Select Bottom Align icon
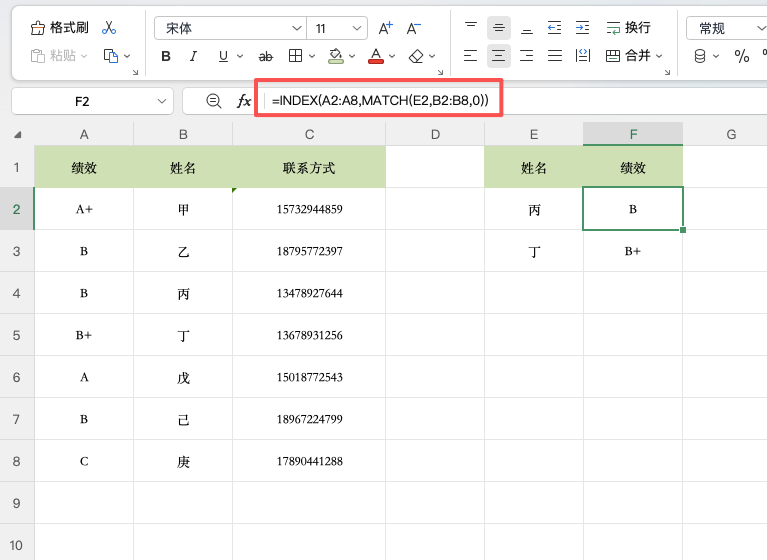 527,28
